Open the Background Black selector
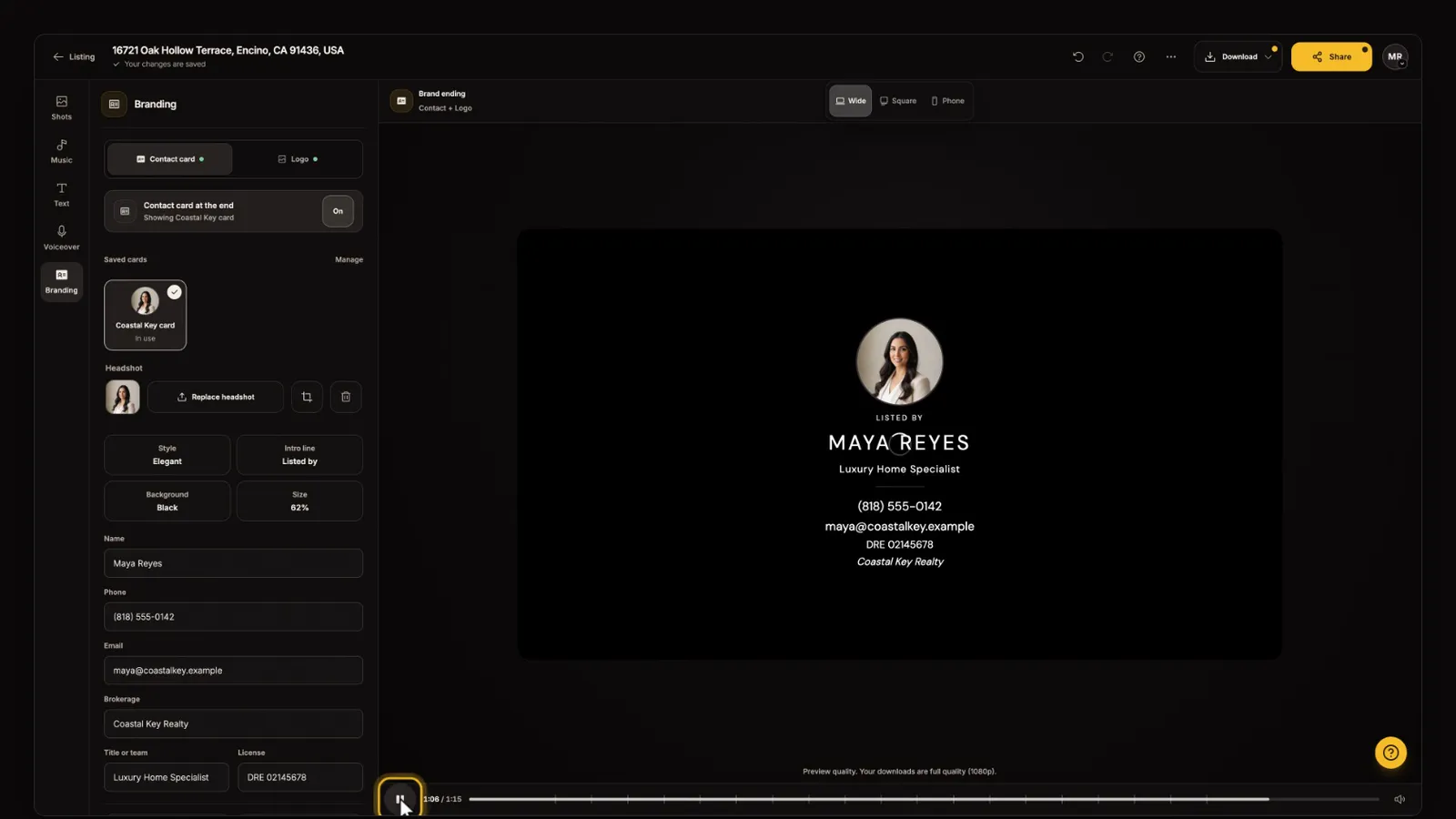Image resolution: width=1456 pixels, height=819 pixels. pos(167,501)
